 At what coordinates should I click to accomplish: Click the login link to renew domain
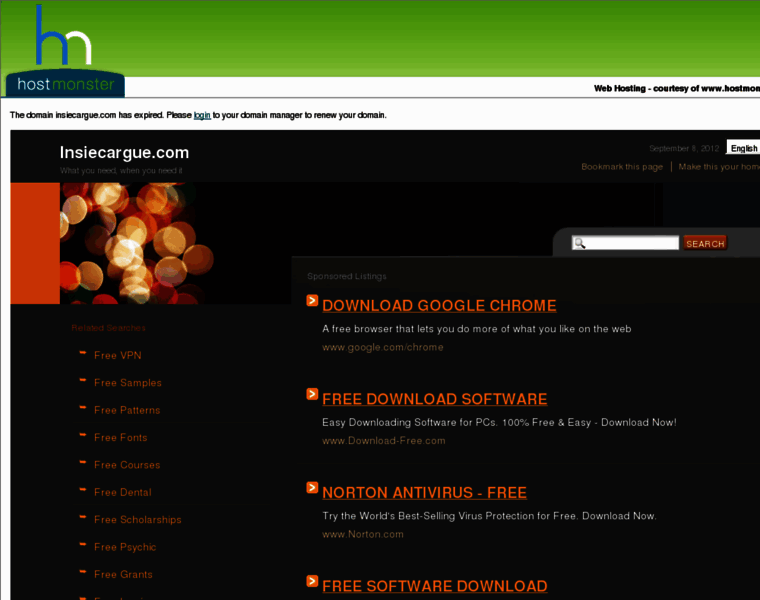click(x=202, y=115)
